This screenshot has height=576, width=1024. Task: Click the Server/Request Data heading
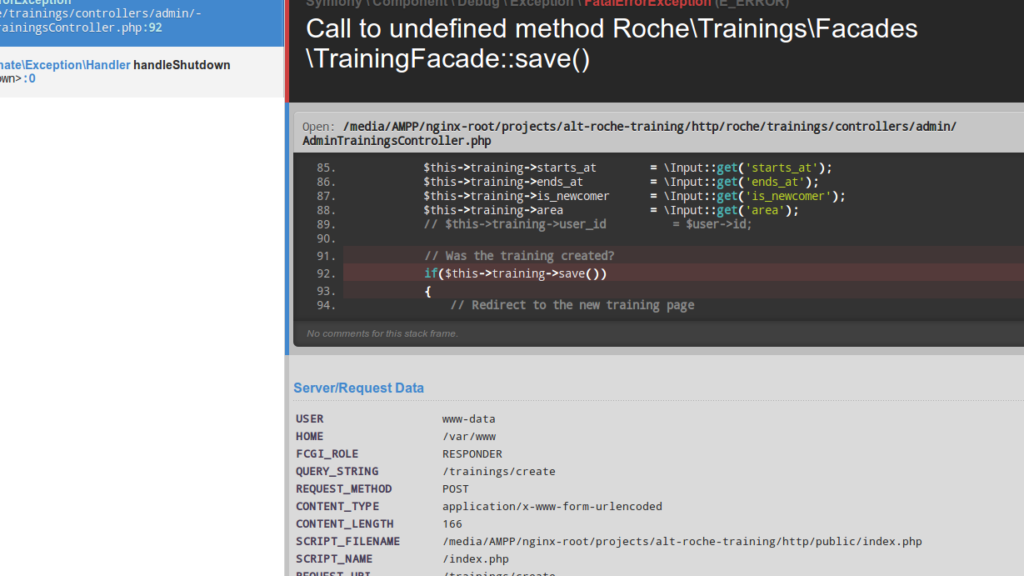(359, 388)
